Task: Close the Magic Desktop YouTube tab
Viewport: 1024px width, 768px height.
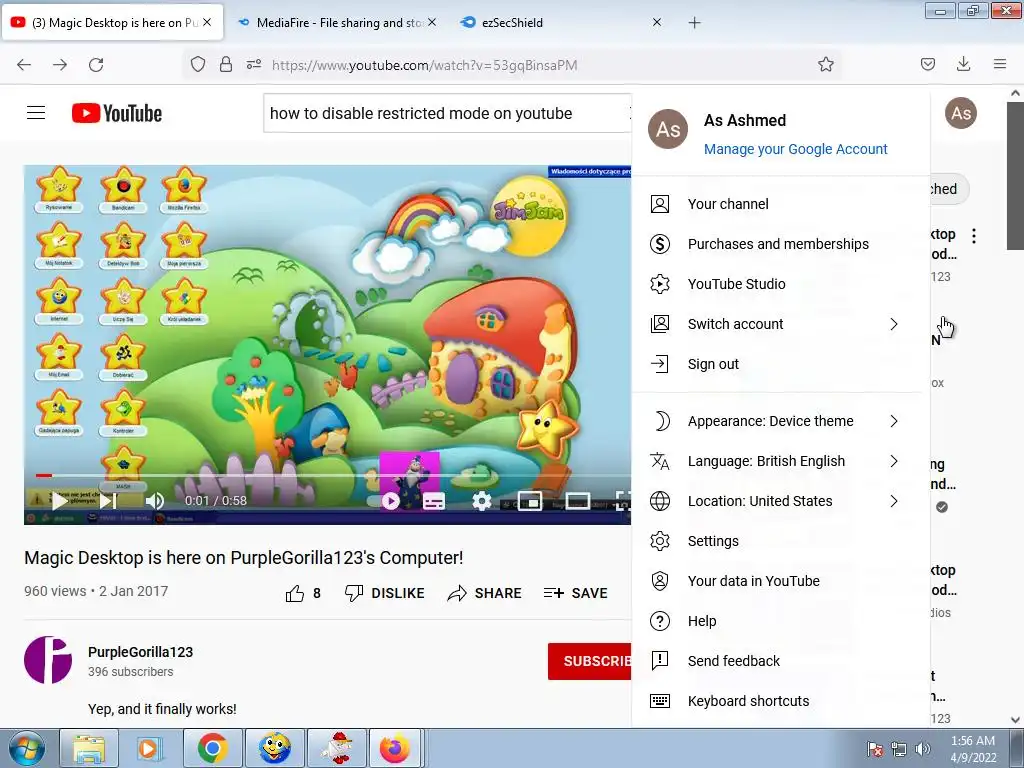Action: 207,22
